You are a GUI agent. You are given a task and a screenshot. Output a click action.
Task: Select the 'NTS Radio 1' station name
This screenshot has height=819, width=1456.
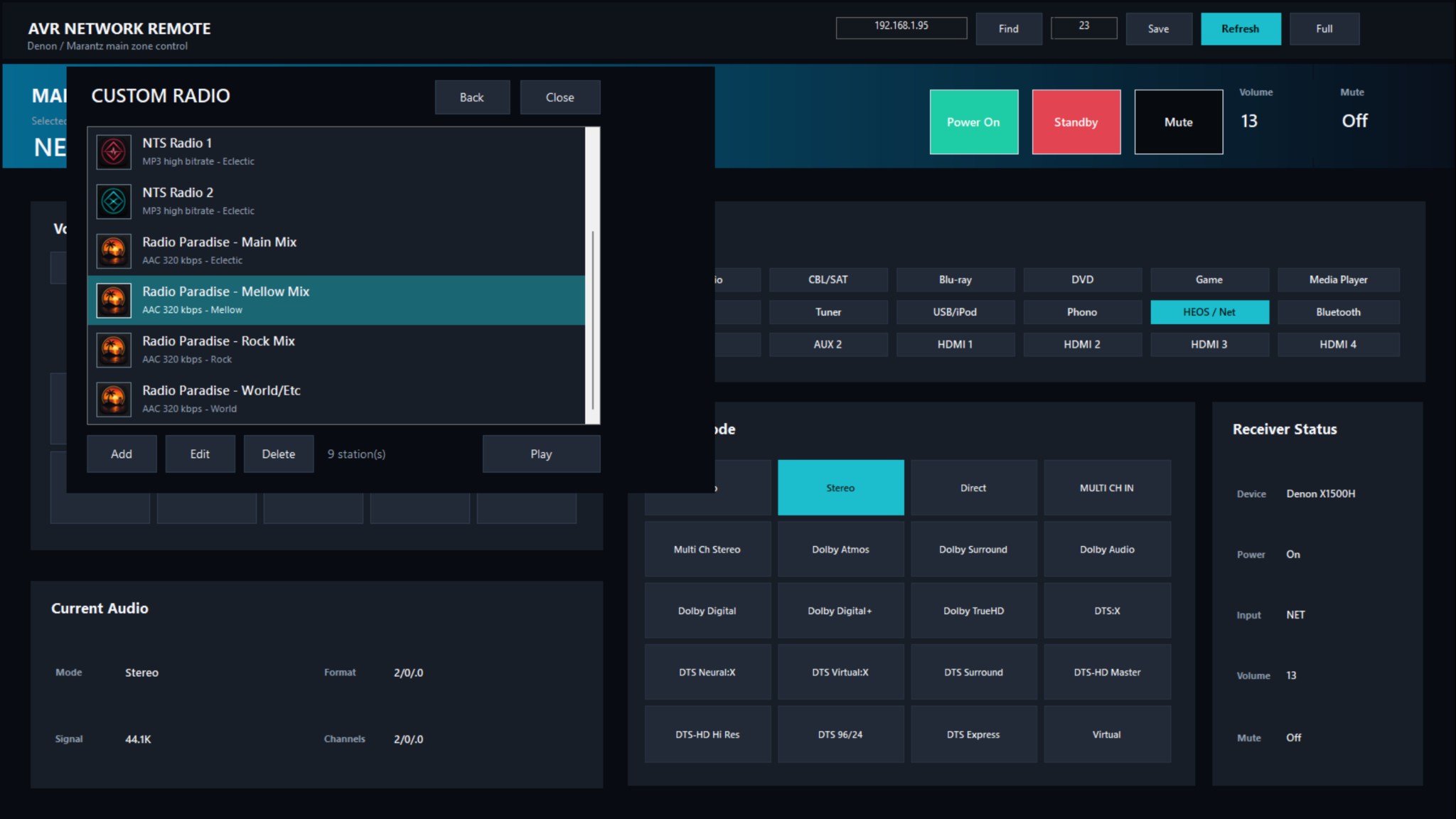point(177,143)
